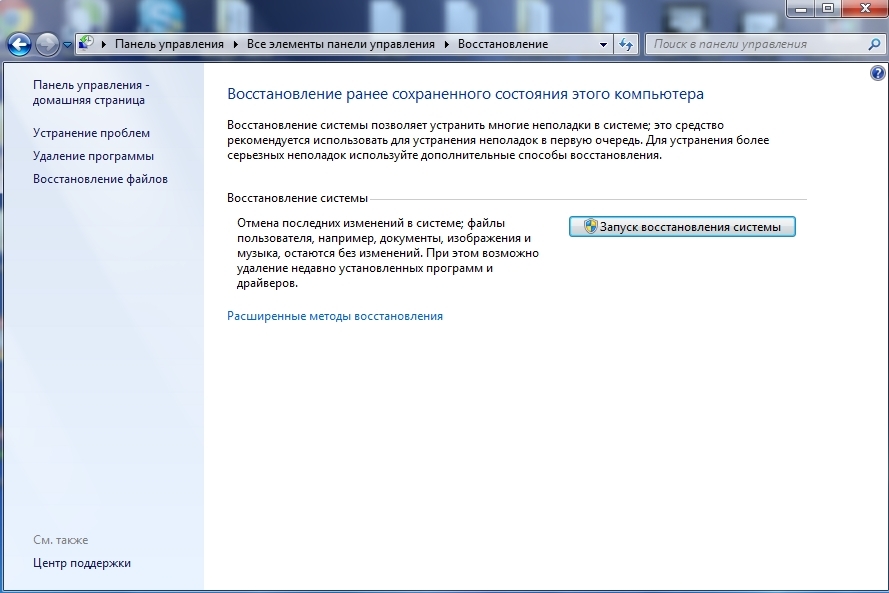Refresh the page with the refresh icon
The width and height of the screenshot is (889, 593).
tap(626, 44)
